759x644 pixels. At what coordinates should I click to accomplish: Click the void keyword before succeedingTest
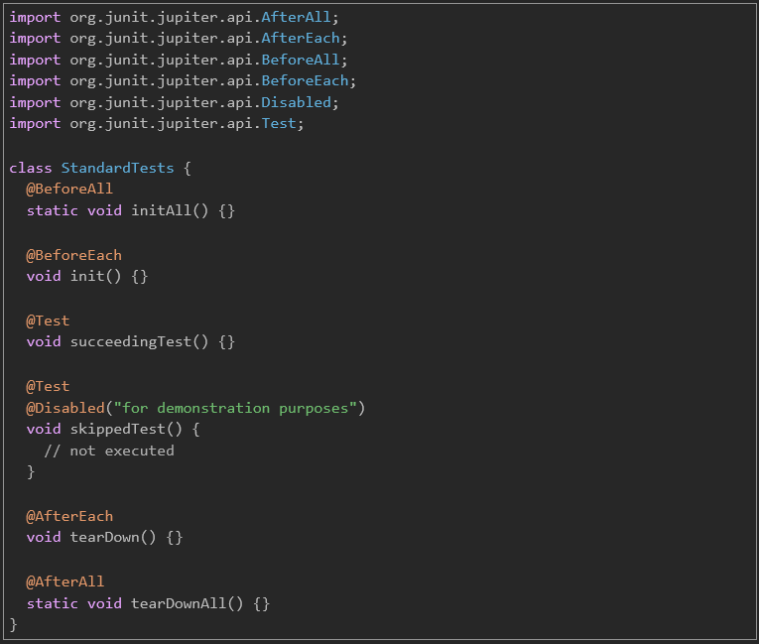tap(44, 342)
